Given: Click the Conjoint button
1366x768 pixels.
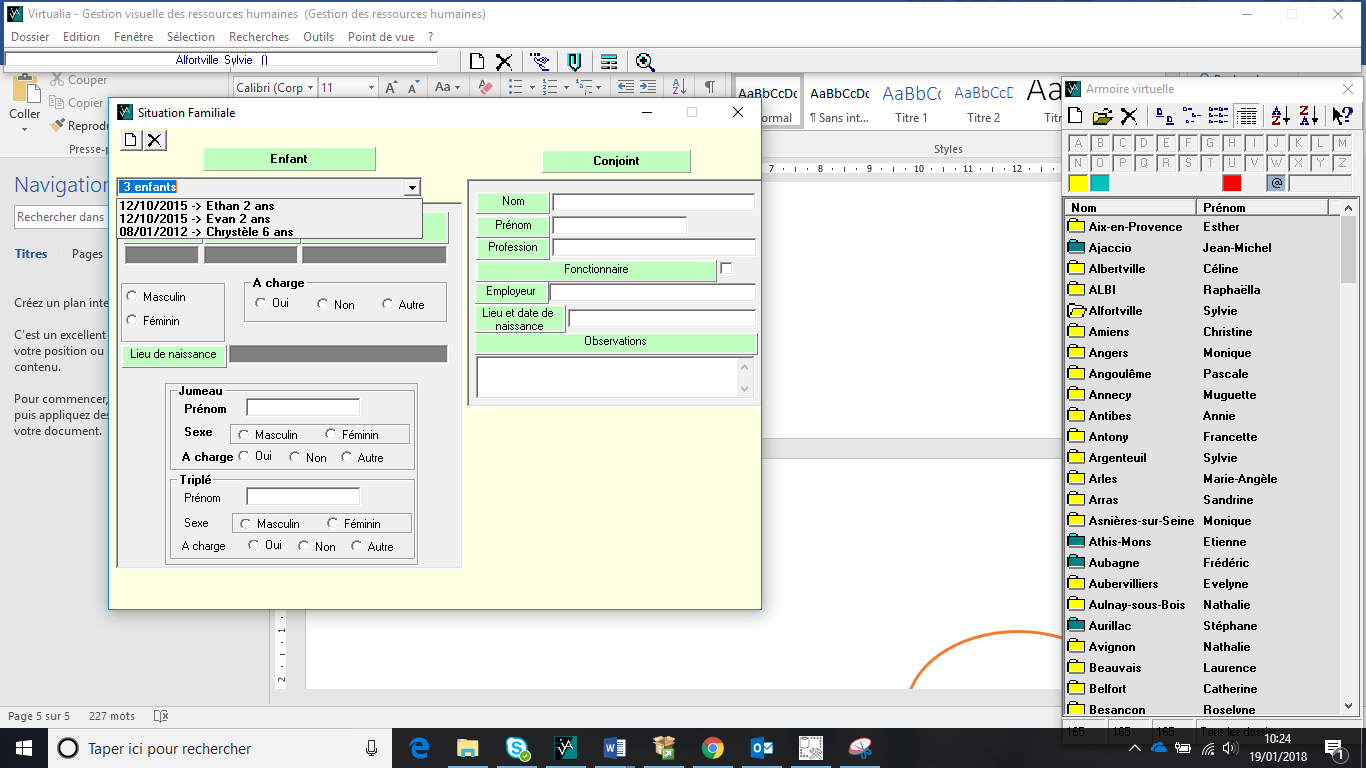Looking at the screenshot, I should 616,161.
